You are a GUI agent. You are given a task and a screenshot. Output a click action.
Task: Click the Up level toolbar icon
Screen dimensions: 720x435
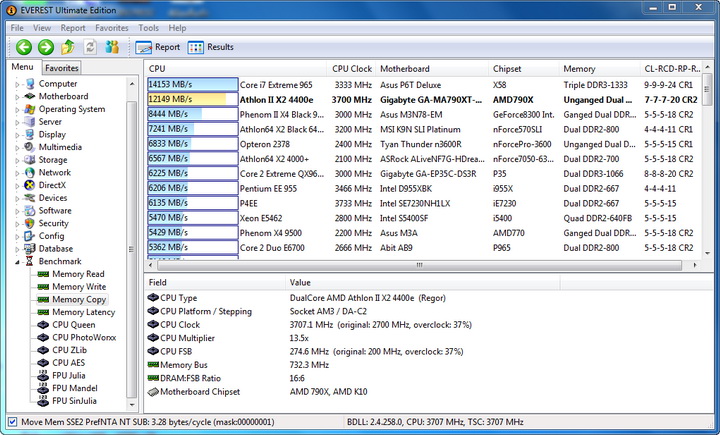[x=68, y=47]
